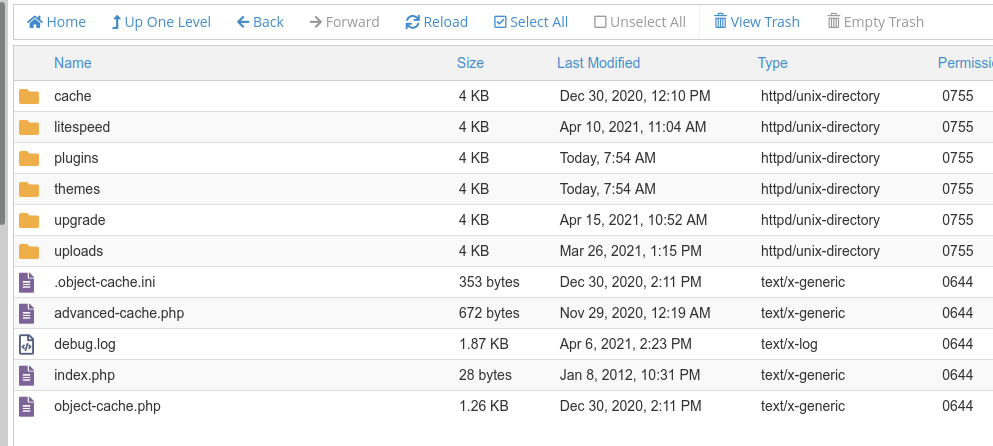Image resolution: width=993 pixels, height=446 pixels.
Task: Click the Back arrow button
Action: coord(260,22)
